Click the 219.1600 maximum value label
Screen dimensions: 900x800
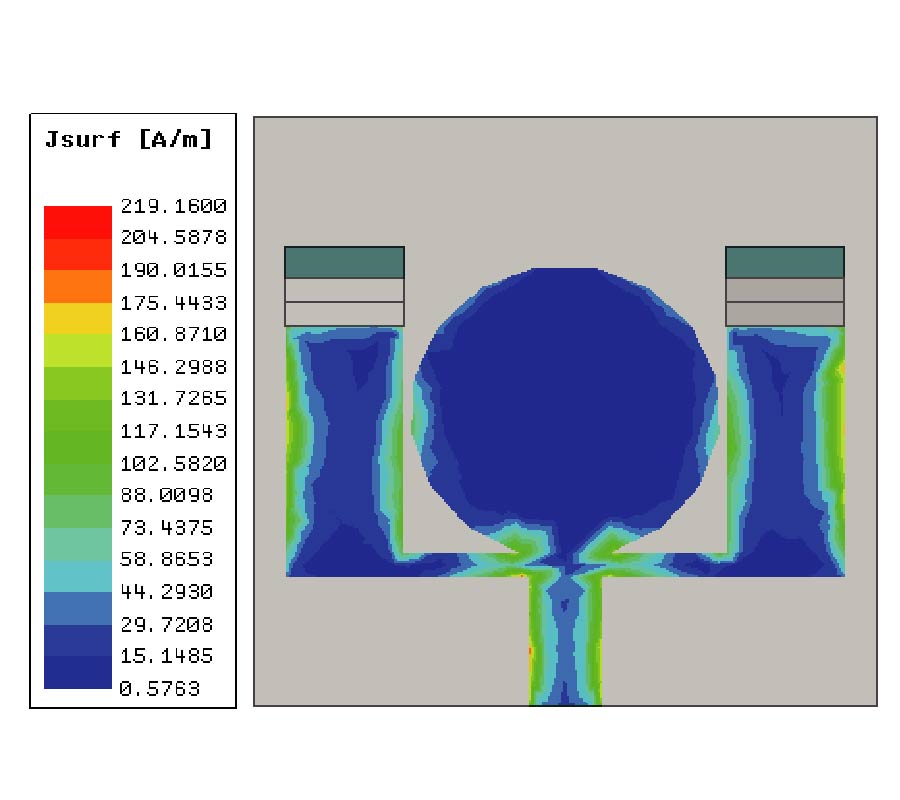[173, 206]
